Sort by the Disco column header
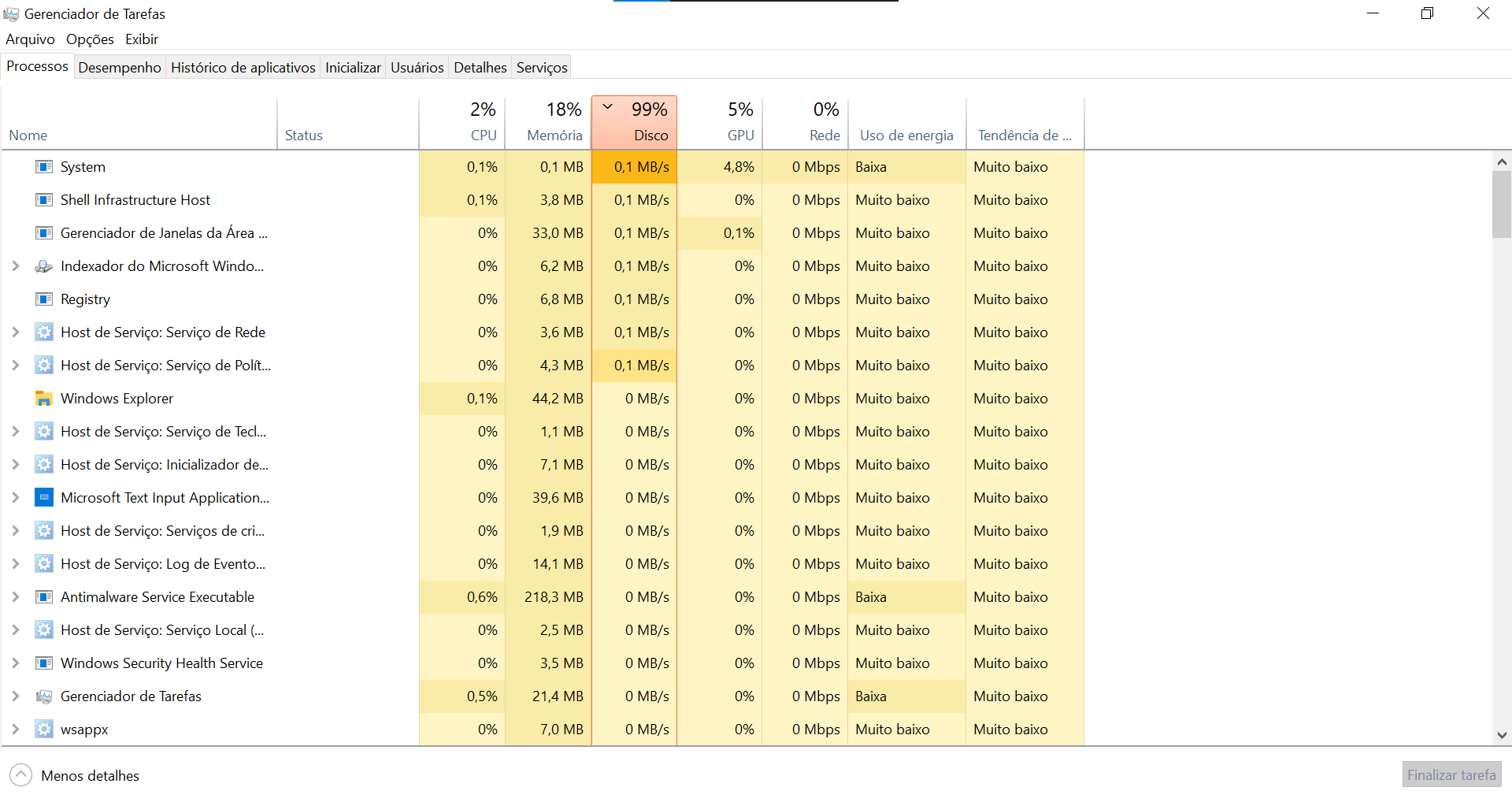The image size is (1512, 802). pyautogui.click(x=634, y=122)
